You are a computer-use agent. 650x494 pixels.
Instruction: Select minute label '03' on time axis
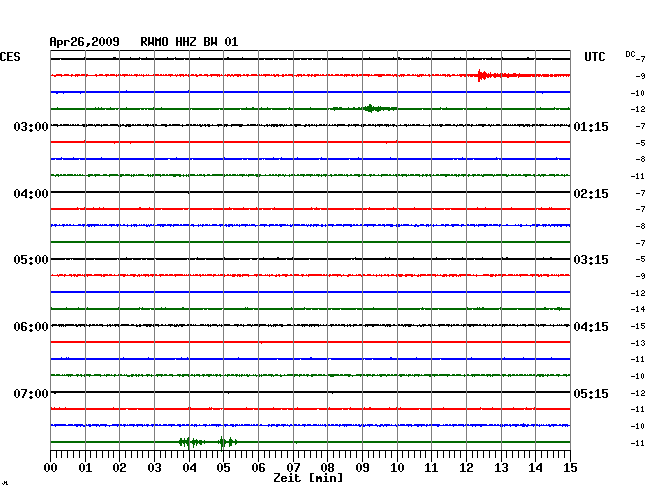pos(155,468)
